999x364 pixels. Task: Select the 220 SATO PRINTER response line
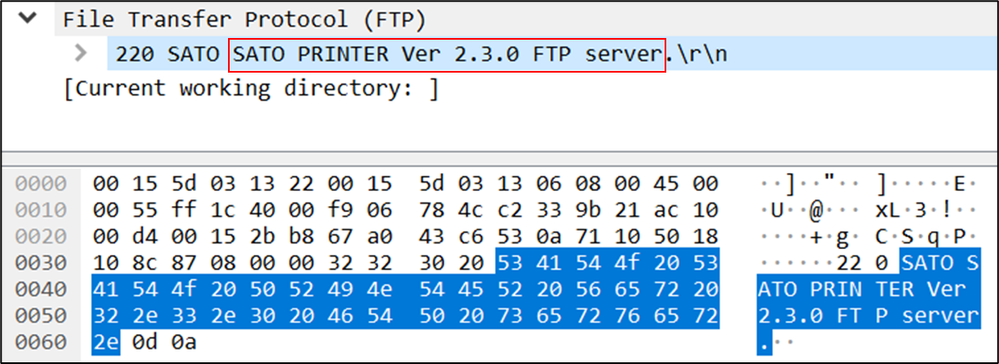[421, 54]
